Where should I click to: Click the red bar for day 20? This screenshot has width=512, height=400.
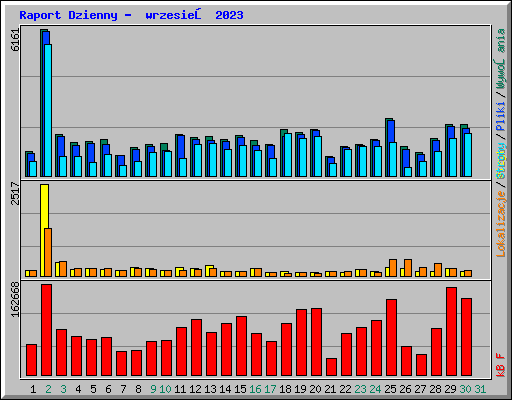pyautogui.click(x=316, y=342)
